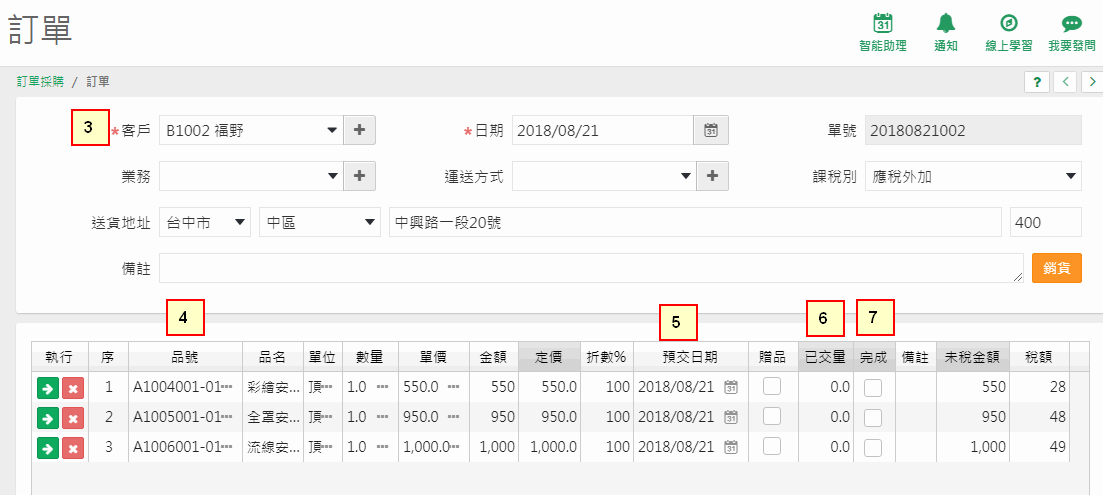
Task: Add new 業務 with plus button
Action: (x=359, y=176)
